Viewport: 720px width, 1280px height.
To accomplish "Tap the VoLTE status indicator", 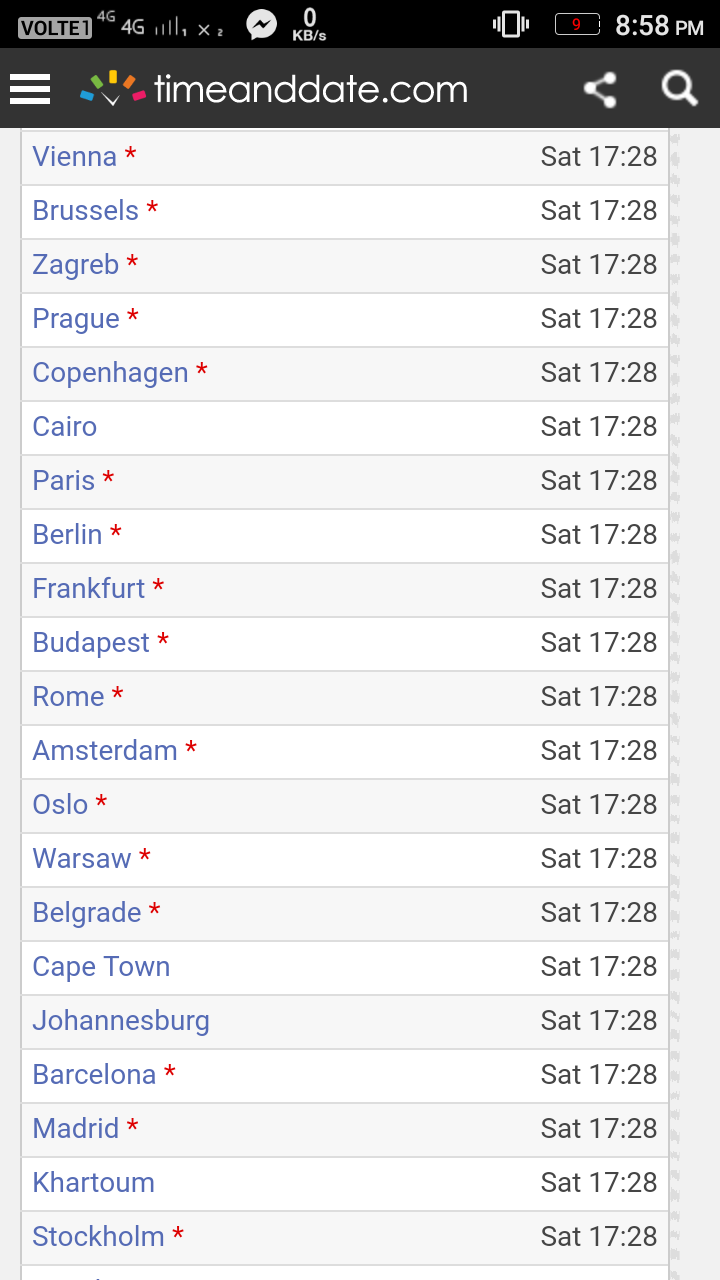I will click(x=55, y=27).
